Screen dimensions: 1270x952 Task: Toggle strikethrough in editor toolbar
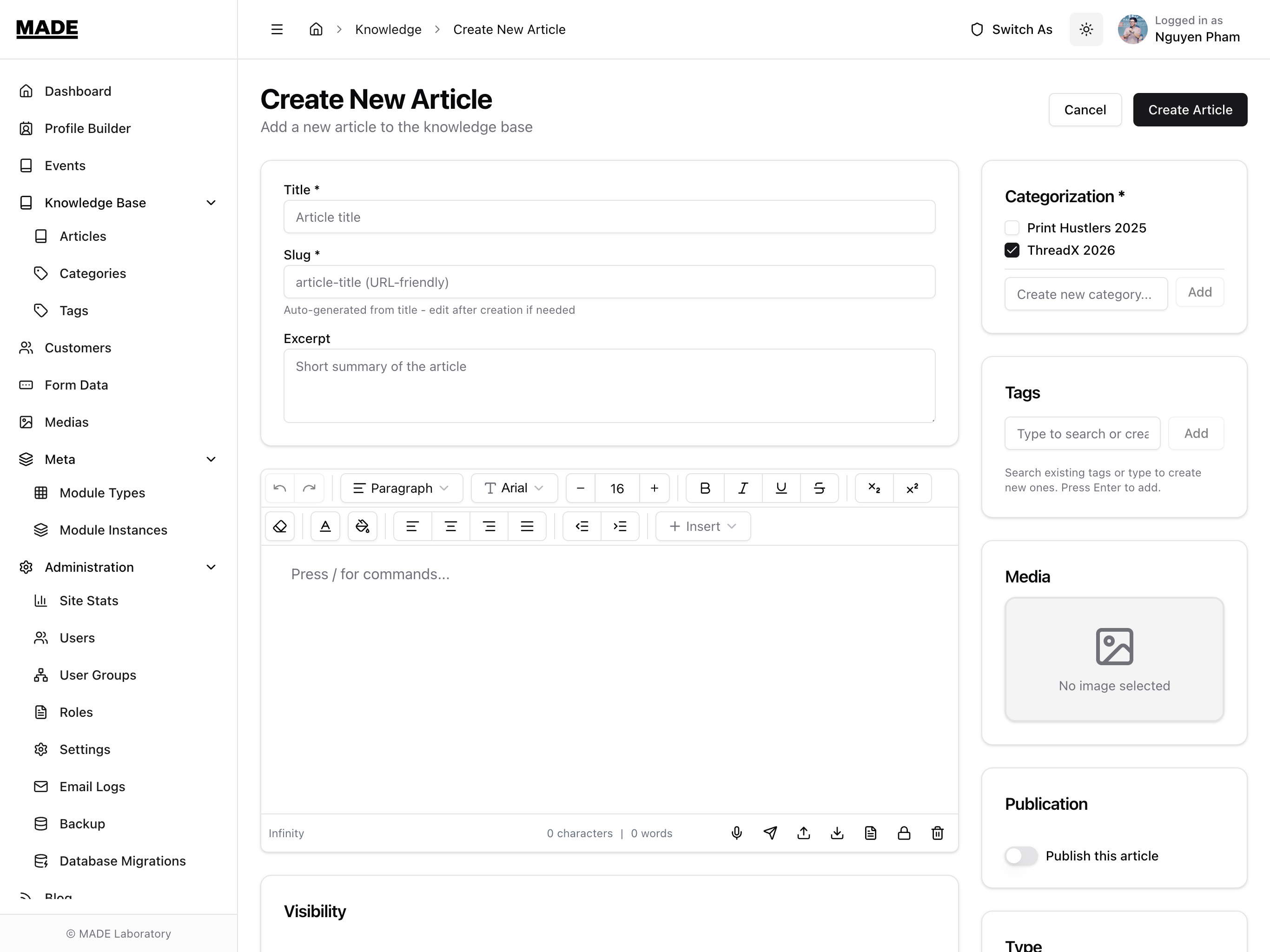point(819,488)
